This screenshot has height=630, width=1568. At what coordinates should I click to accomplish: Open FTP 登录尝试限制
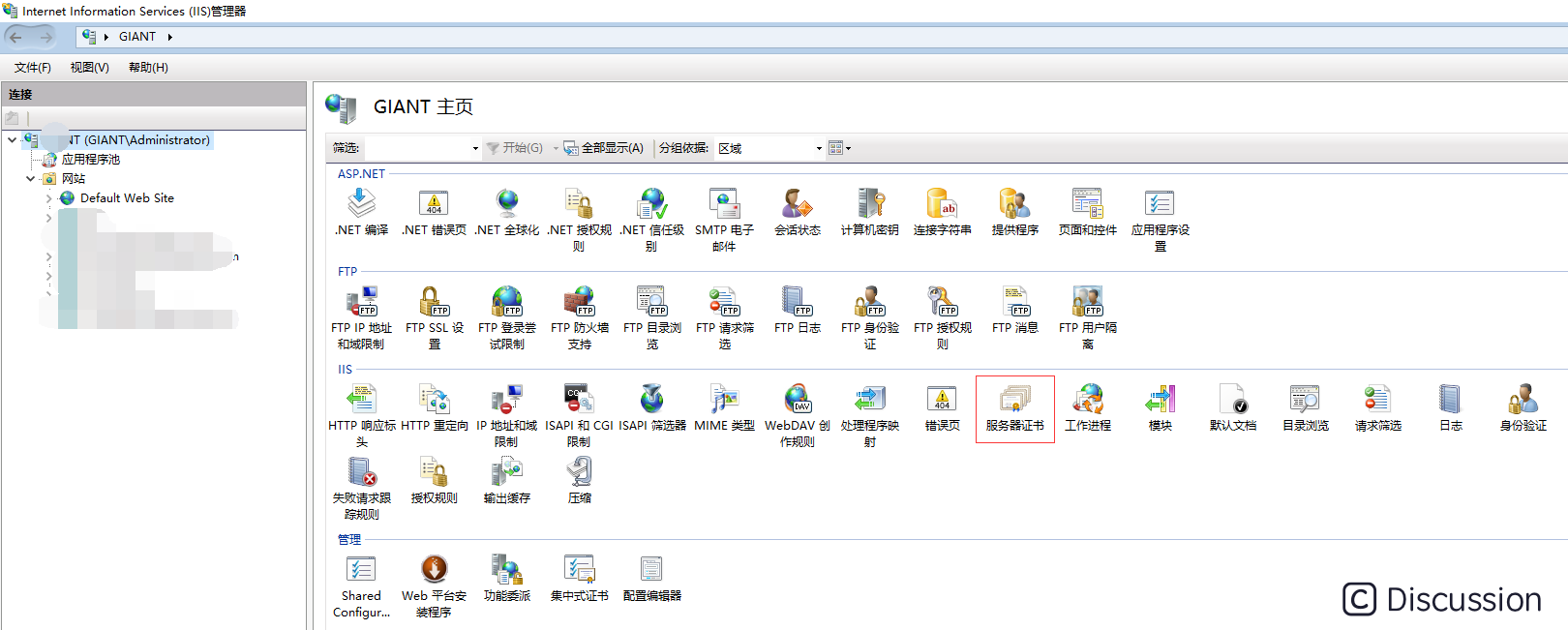click(x=506, y=317)
